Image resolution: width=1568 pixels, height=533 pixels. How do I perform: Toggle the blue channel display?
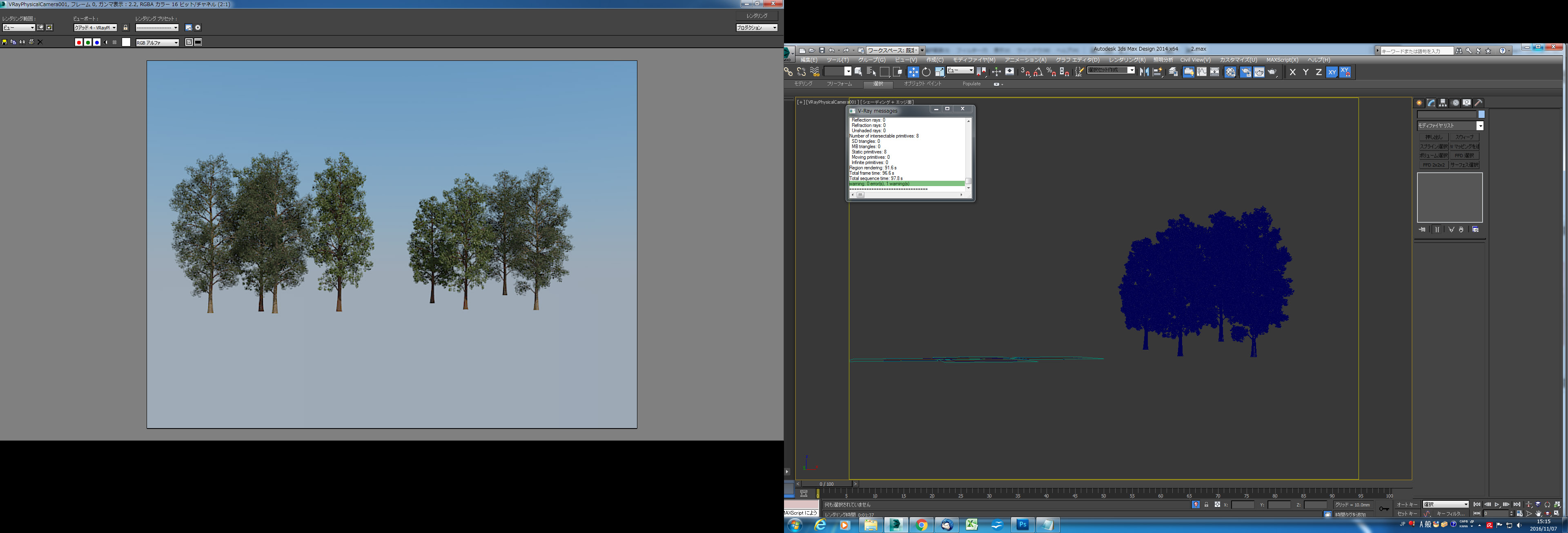point(97,42)
